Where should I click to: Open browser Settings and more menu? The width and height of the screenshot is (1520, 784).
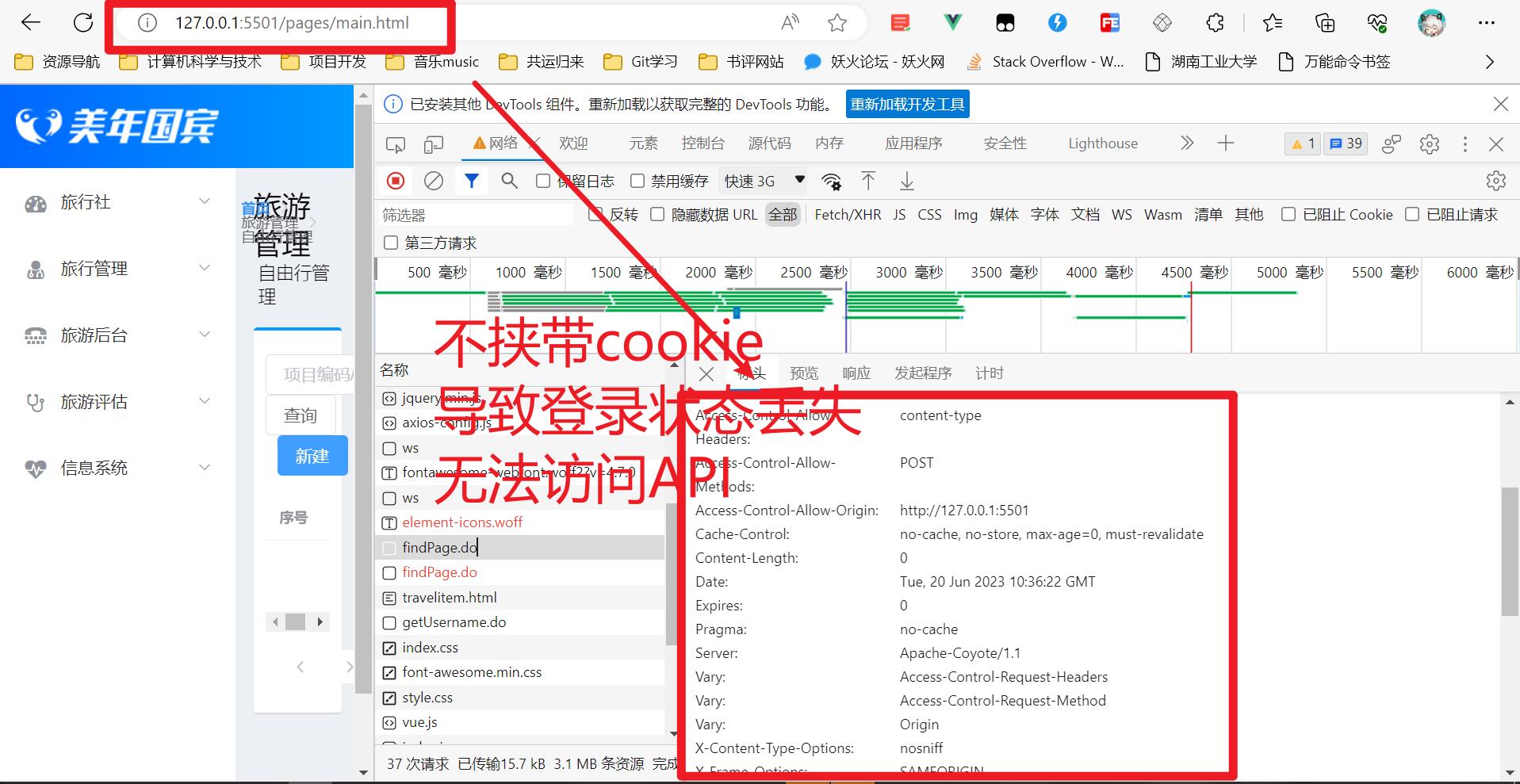(1487, 23)
